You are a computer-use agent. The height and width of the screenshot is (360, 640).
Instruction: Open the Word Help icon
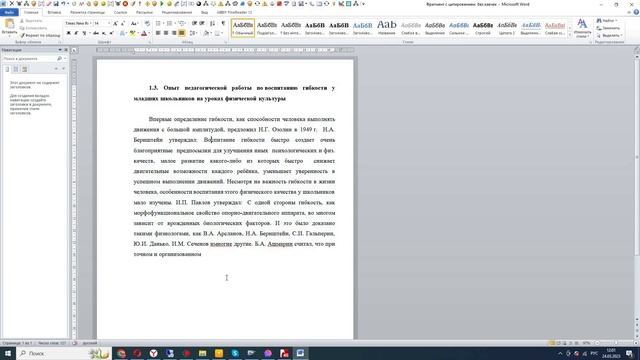(636, 13)
